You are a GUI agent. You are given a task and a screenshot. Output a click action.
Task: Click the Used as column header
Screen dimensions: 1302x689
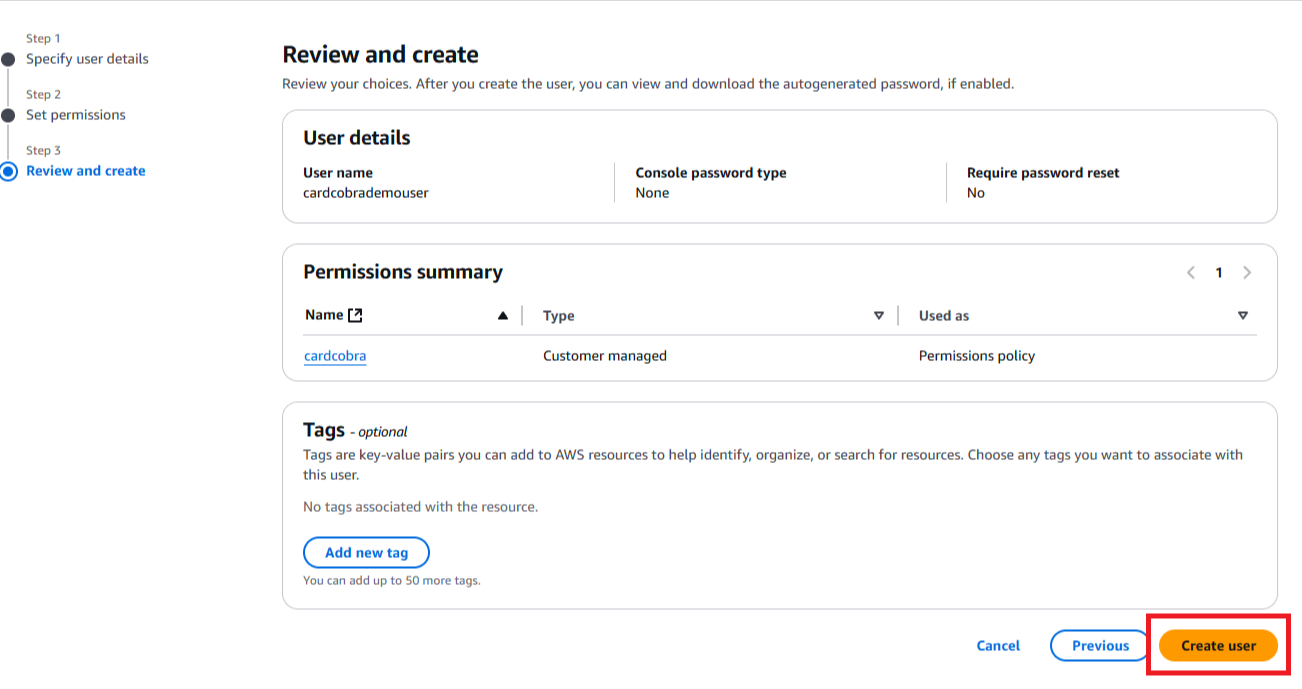944,316
